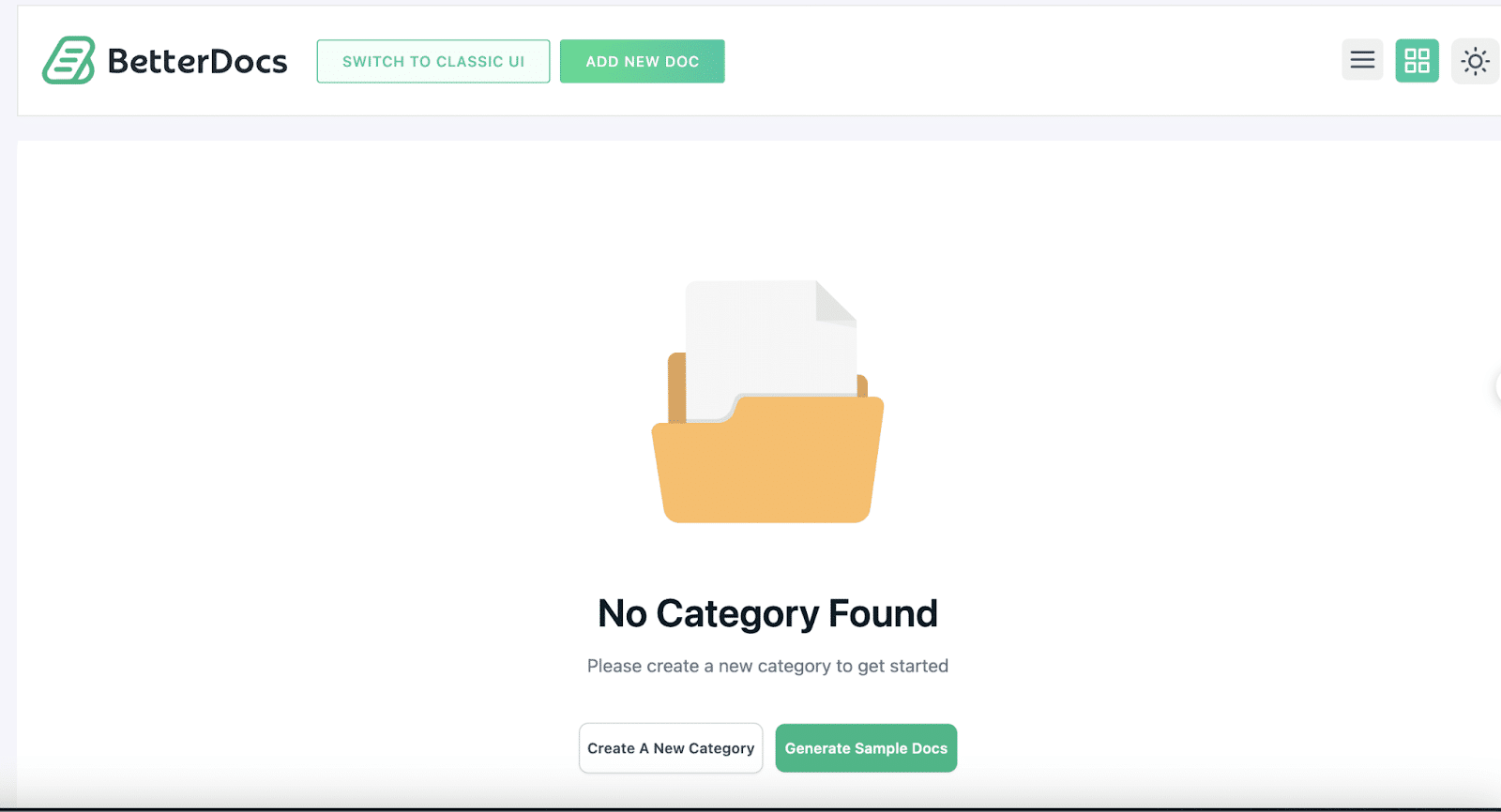Screen dimensions: 1501x812
Task: Click Create A New Category
Action: (670, 748)
